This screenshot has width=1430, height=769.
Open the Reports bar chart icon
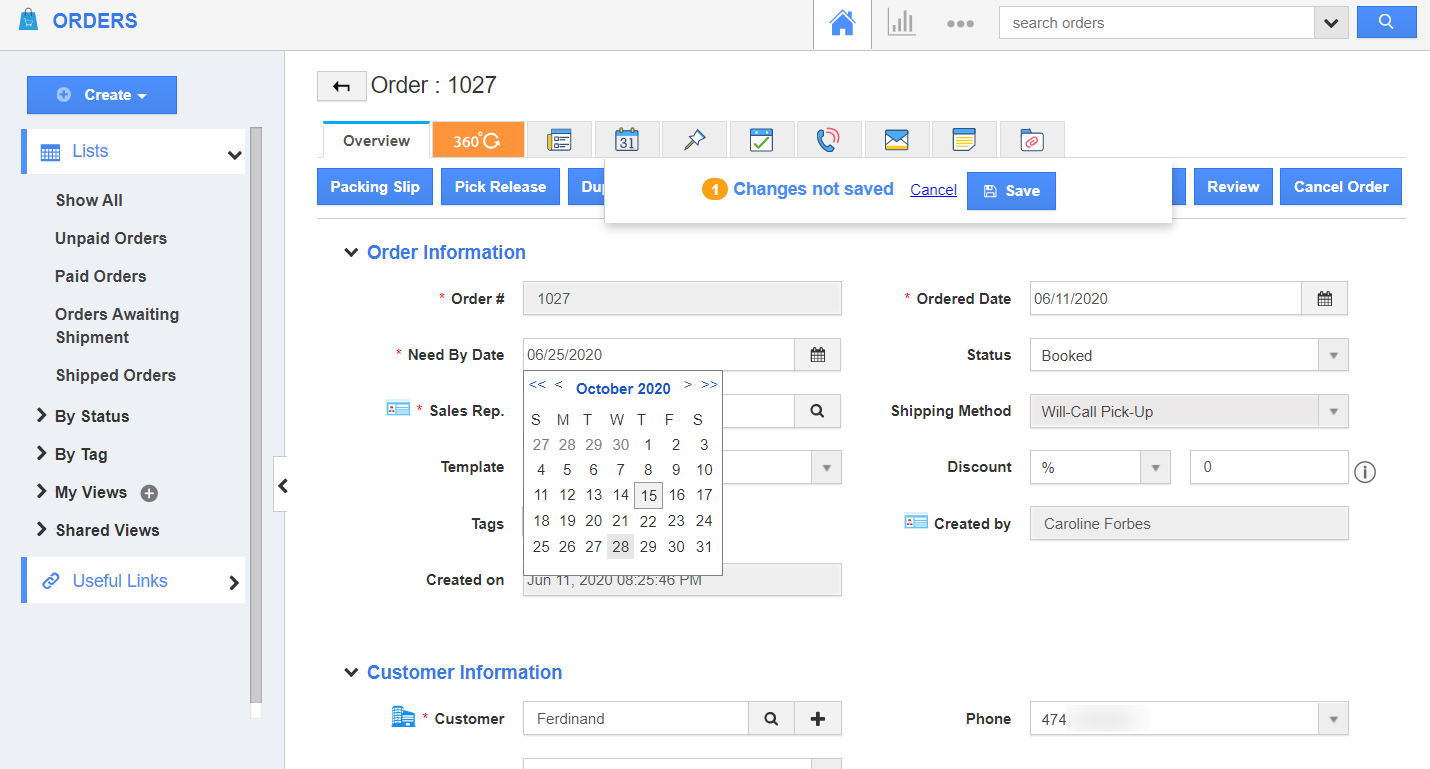pyautogui.click(x=902, y=24)
